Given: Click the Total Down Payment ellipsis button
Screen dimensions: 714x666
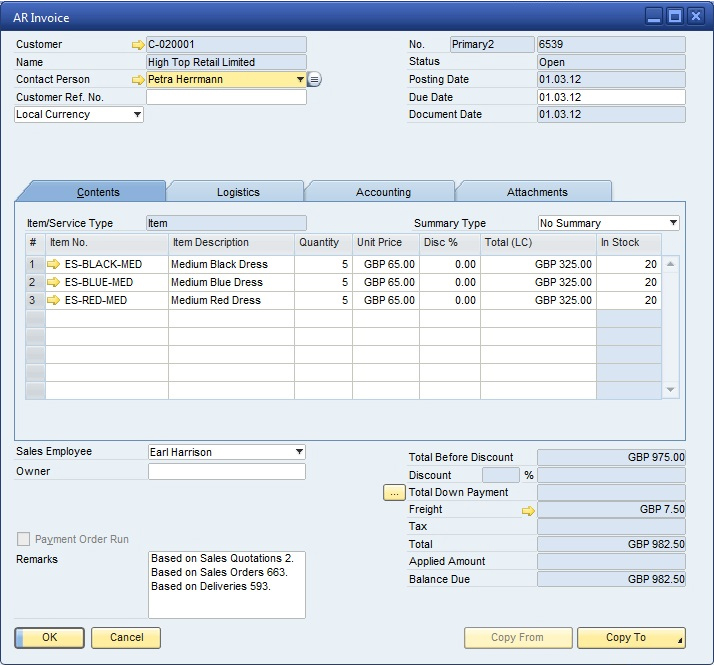Looking at the screenshot, I should 394,493.
